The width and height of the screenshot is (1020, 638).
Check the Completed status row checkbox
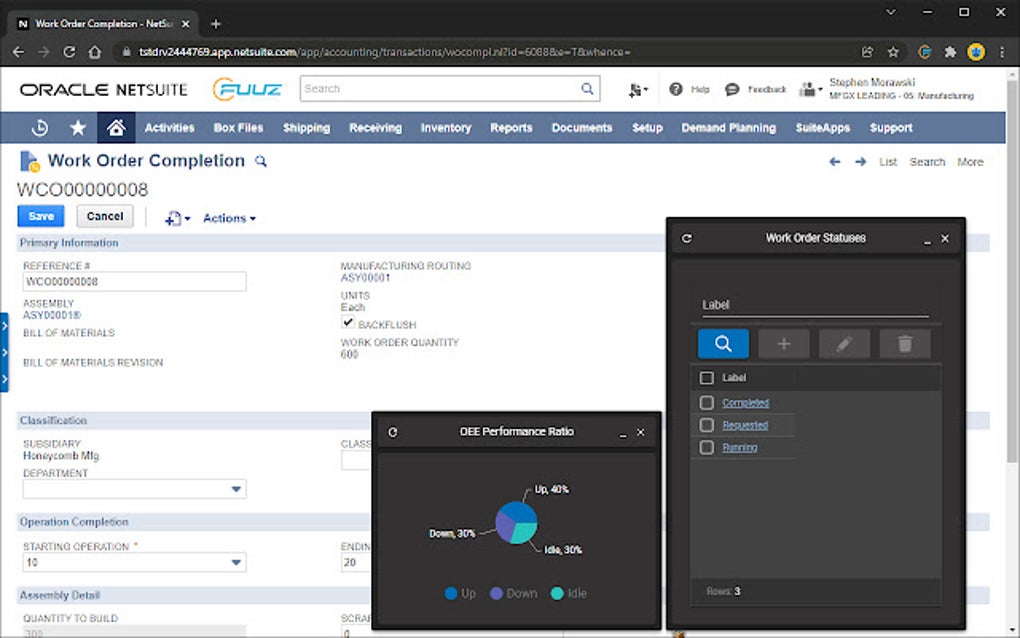coord(707,403)
